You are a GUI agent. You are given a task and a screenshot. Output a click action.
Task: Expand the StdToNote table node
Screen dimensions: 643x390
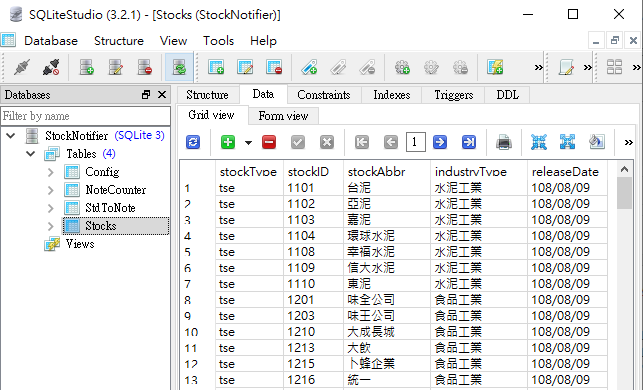pyautogui.click(x=50, y=208)
